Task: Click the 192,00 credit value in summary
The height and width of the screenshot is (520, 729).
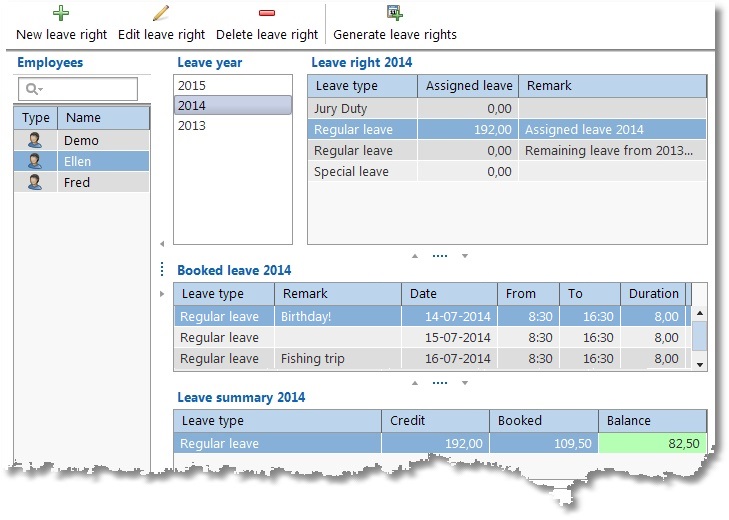Action: click(464, 443)
